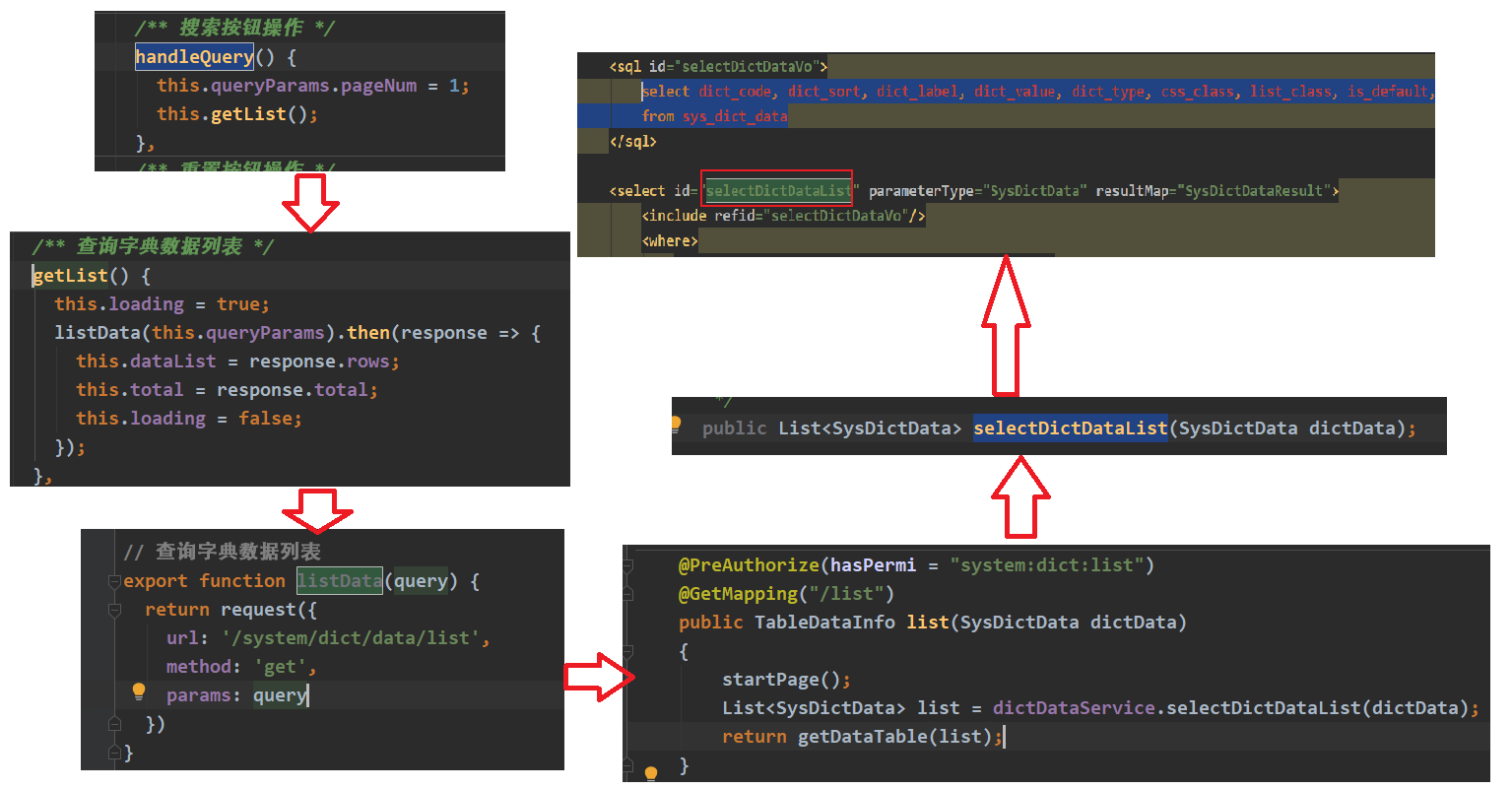
Task: Click the 'request' call after return
Action: point(258,610)
